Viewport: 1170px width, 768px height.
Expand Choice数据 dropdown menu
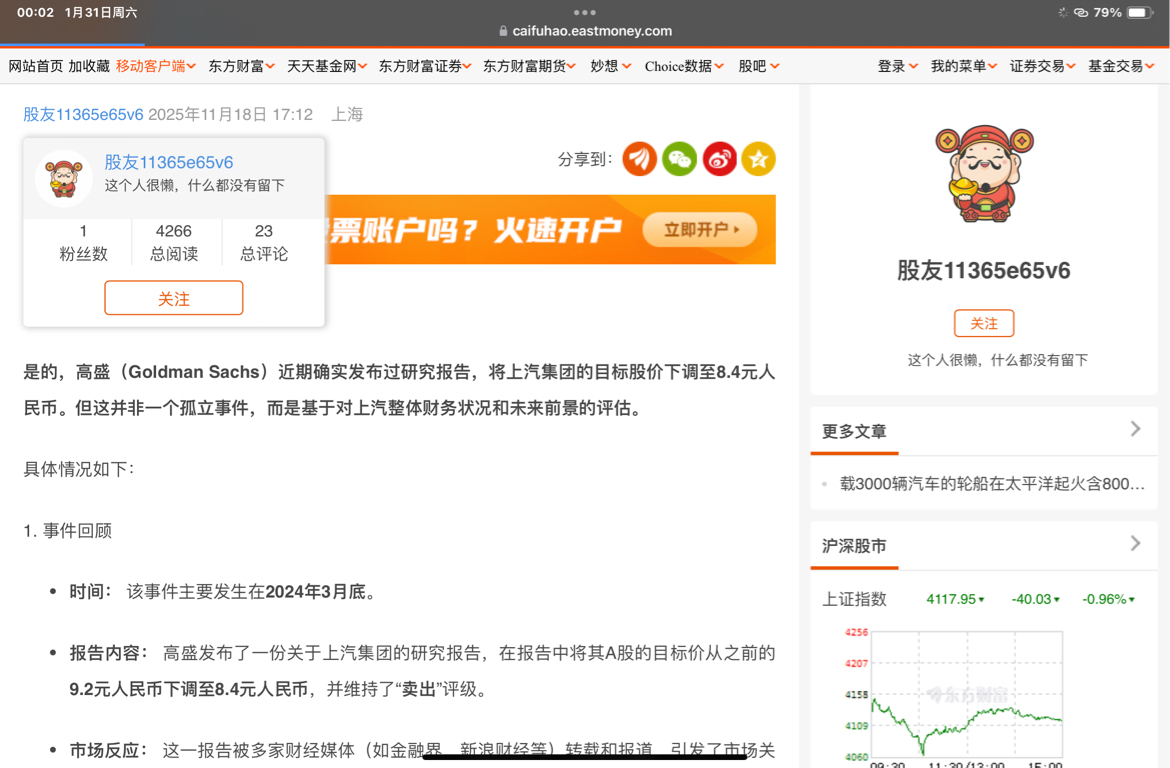pyautogui.click(x=684, y=66)
